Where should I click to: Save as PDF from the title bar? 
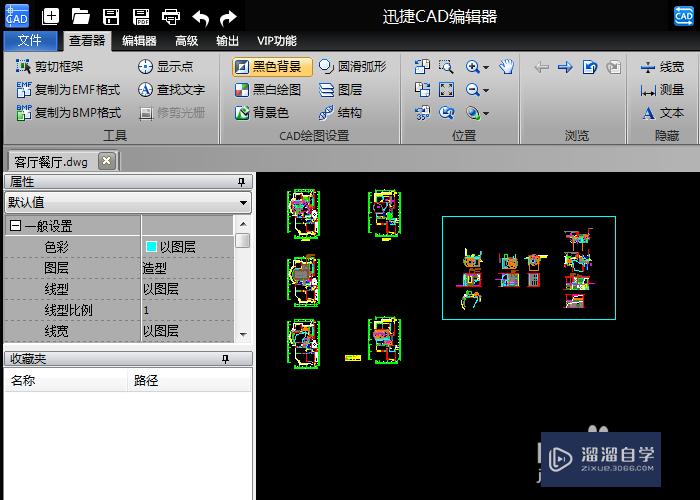(141, 17)
